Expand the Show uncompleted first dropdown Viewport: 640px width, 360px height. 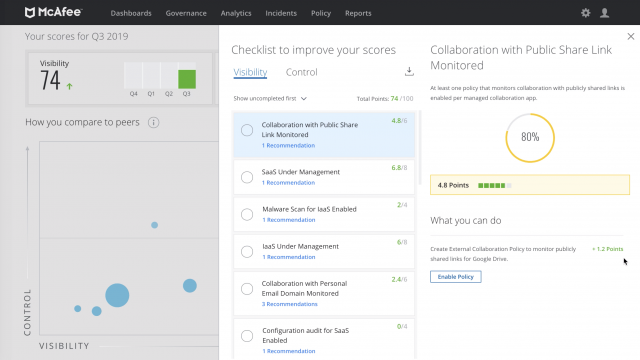click(x=270, y=98)
